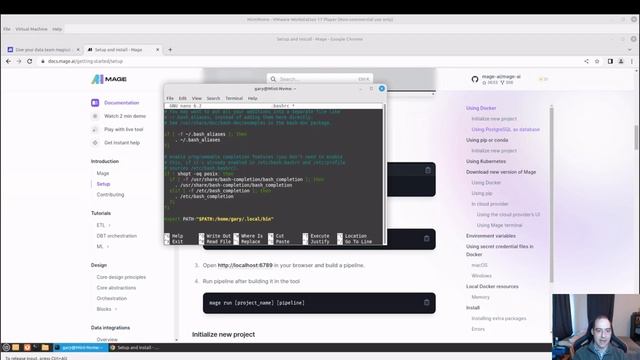
Task: Open the terminal launcher in taskbar
Action: click(36, 347)
